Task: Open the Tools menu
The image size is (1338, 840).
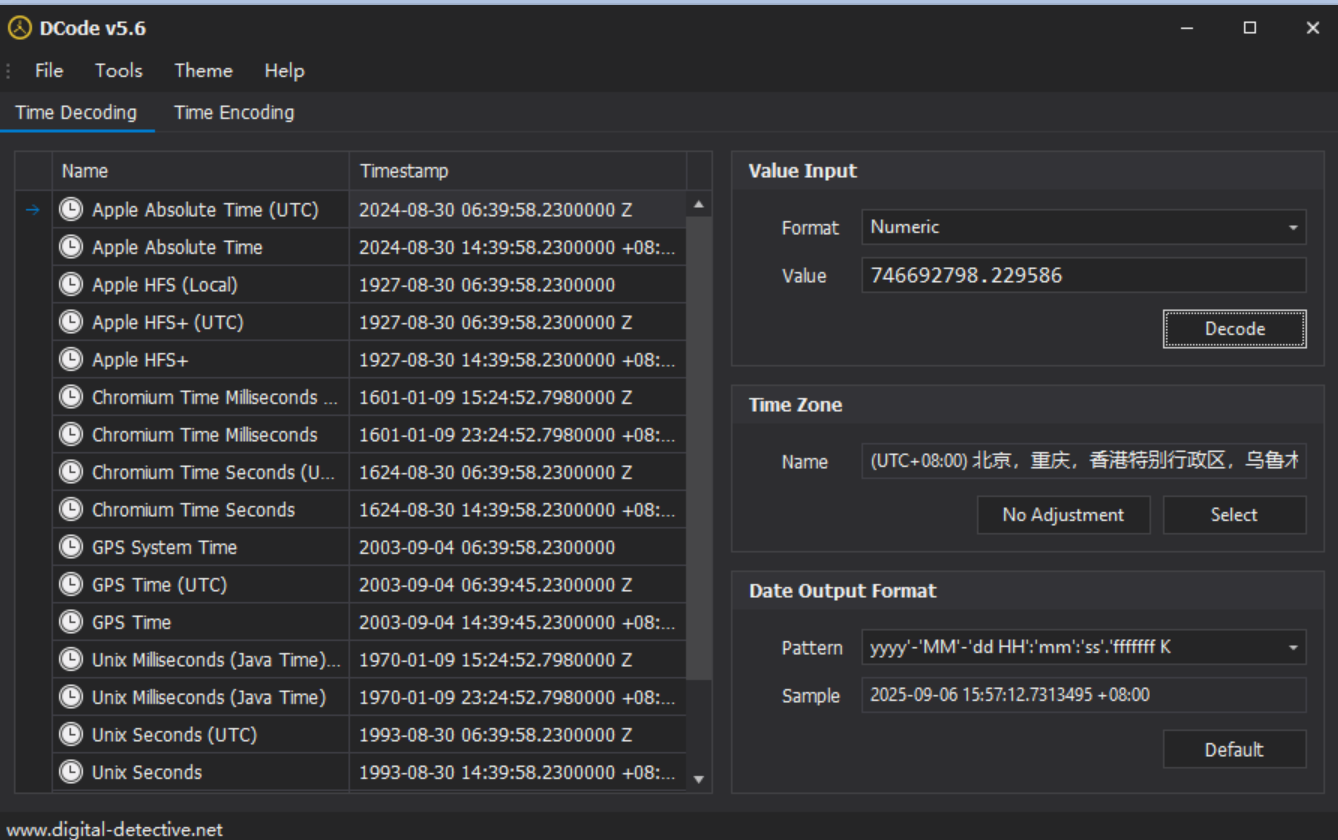Action: coord(119,71)
